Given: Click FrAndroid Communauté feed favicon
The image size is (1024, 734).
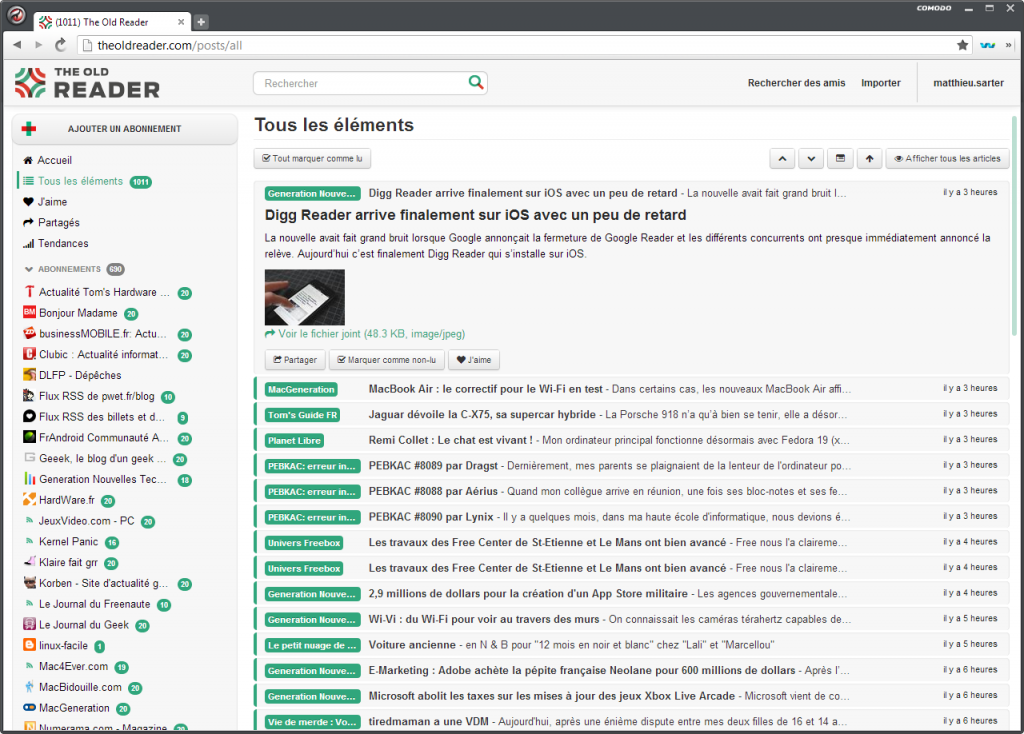Looking at the screenshot, I should click(x=29, y=437).
